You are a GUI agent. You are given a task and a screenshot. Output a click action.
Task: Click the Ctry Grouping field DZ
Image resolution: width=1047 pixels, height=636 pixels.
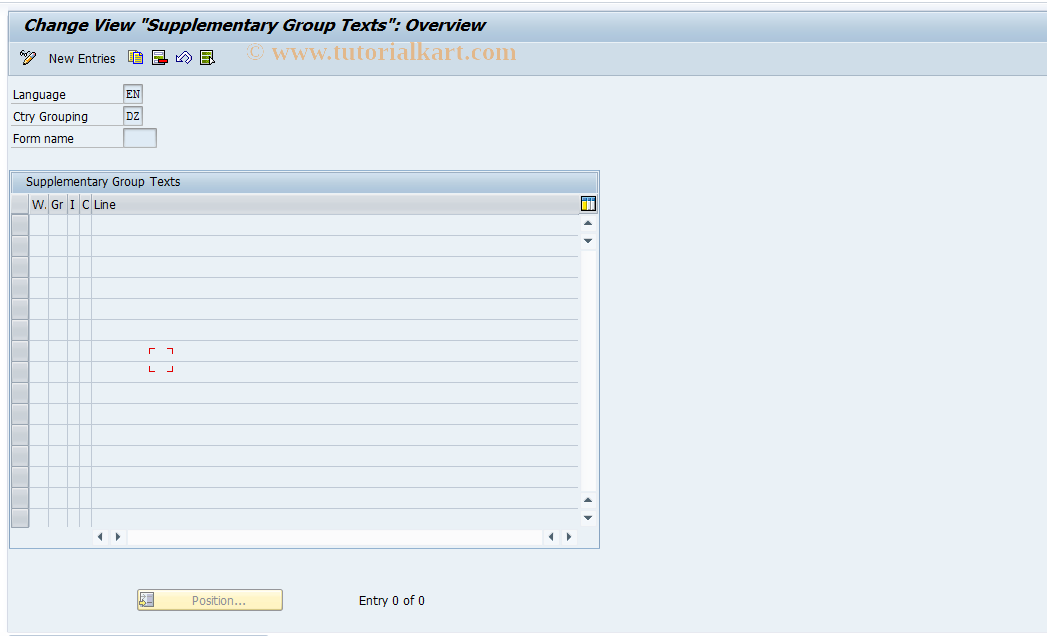click(133, 116)
